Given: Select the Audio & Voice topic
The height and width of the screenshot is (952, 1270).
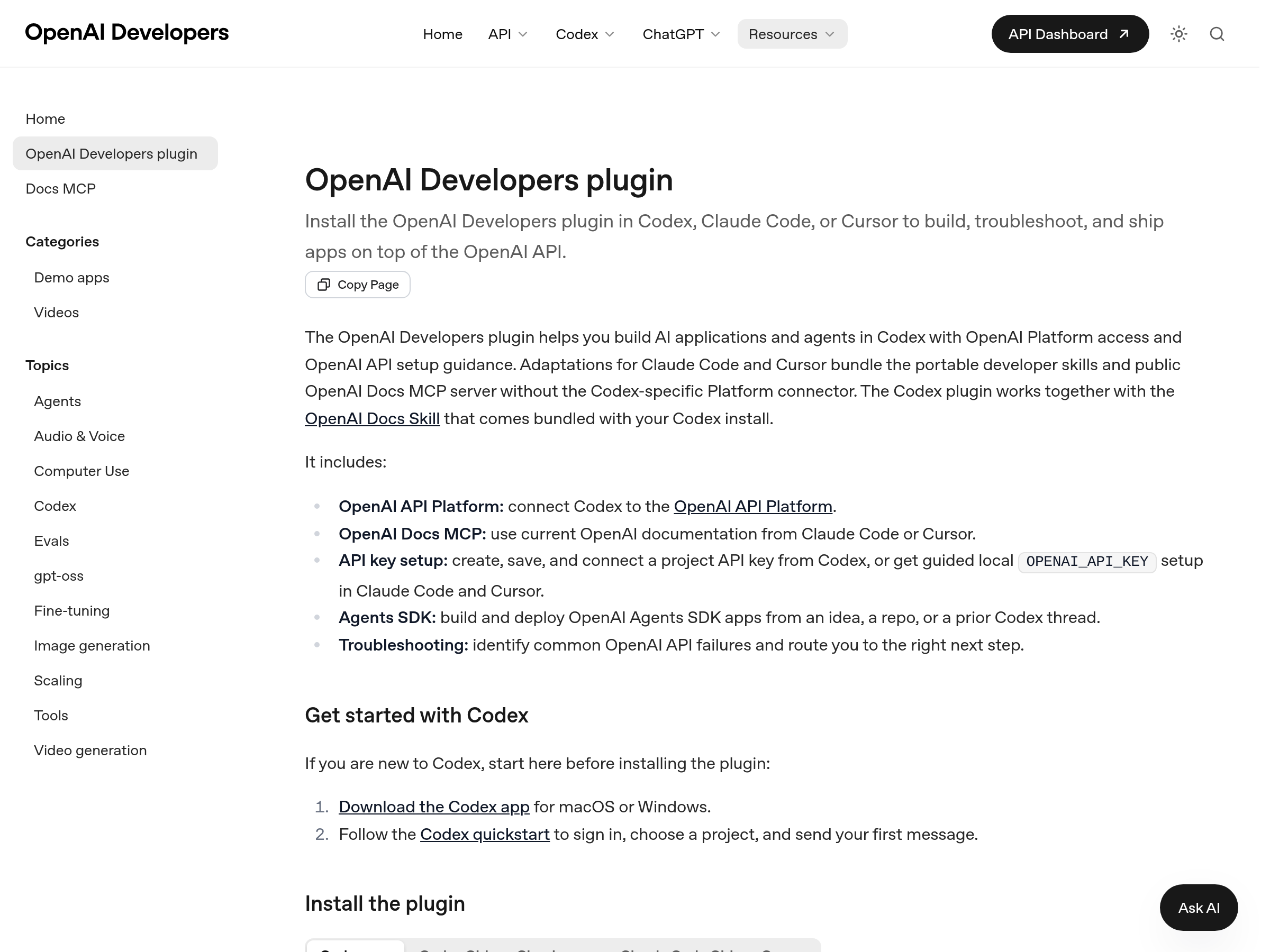Looking at the screenshot, I should tap(79, 436).
